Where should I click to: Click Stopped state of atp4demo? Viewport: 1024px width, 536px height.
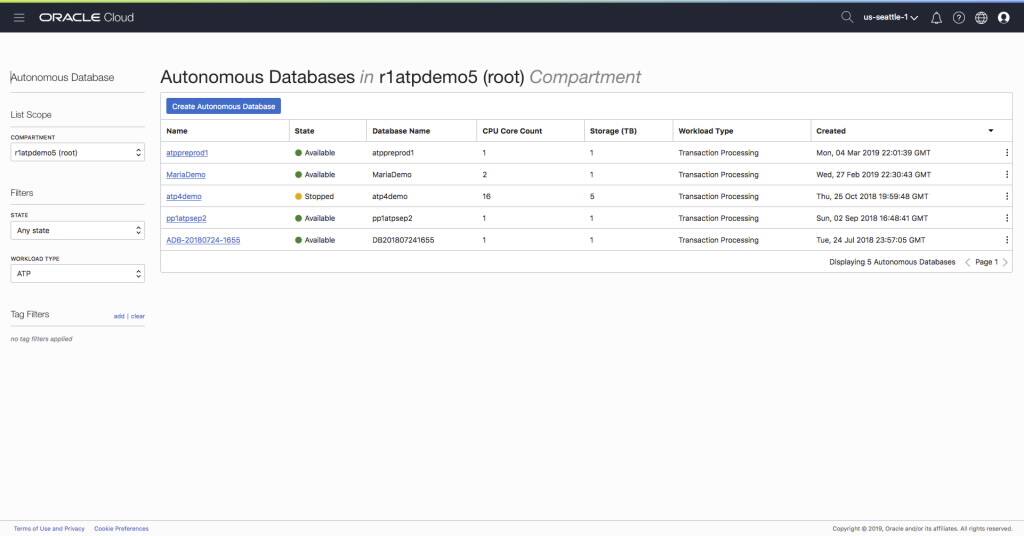click(x=314, y=196)
